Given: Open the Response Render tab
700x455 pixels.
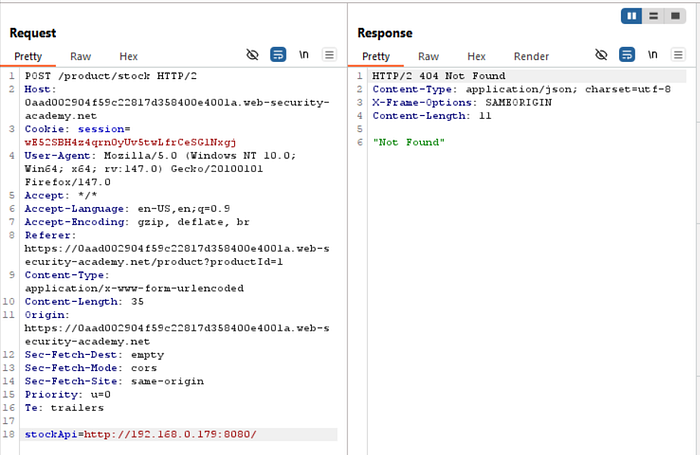Looking at the screenshot, I should pyautogui.click(x=531, y=56).
